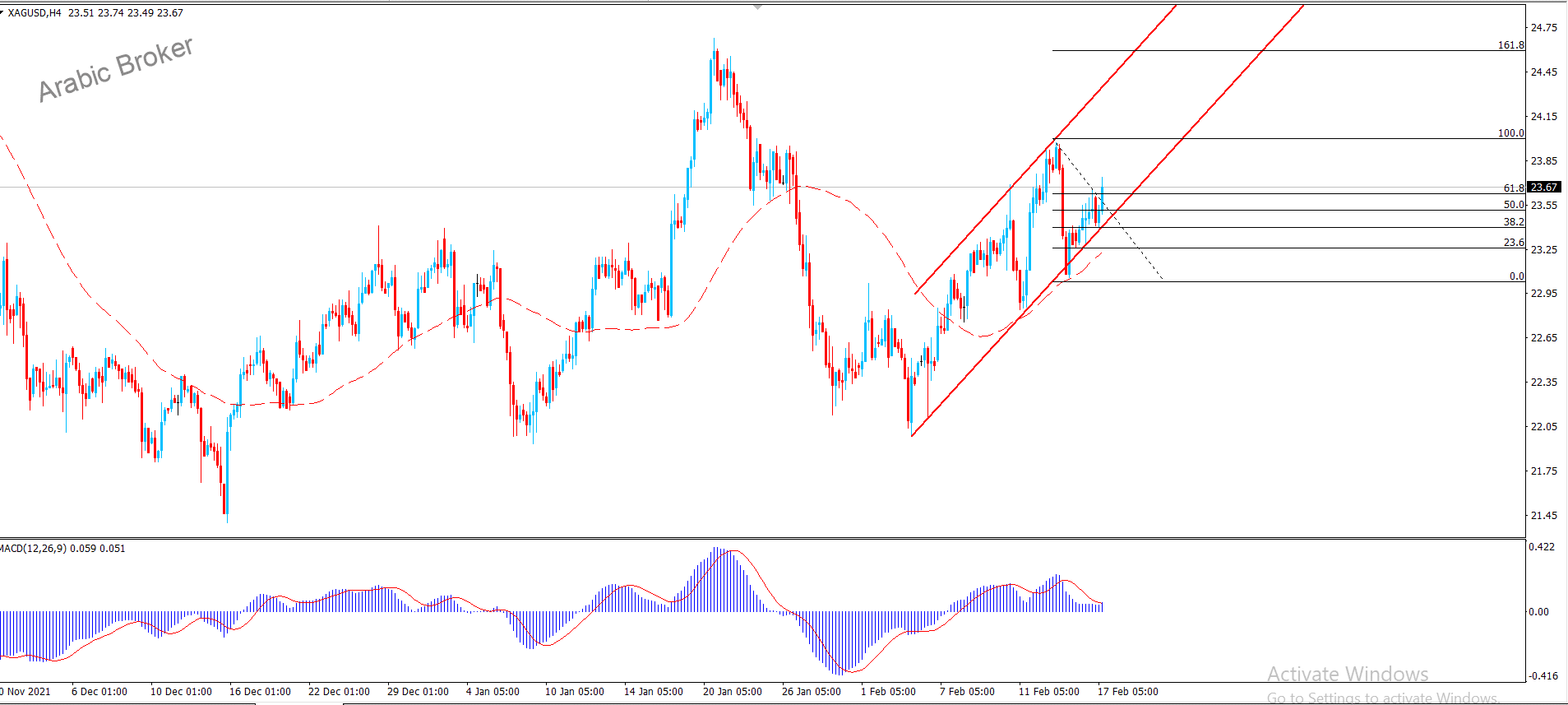Viewport: 1568px width, 705px height.
Task: Click the MACD scale value 0.422
Action: 1542,547
